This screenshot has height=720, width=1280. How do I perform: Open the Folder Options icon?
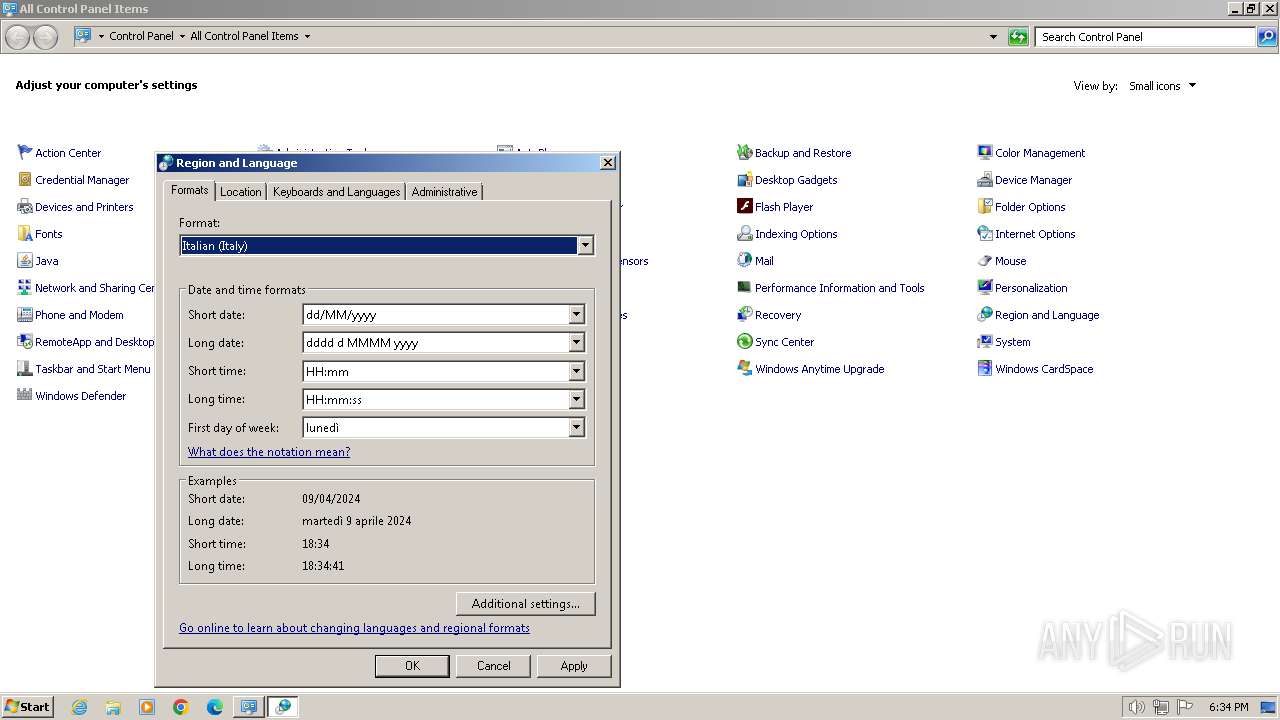985,207
